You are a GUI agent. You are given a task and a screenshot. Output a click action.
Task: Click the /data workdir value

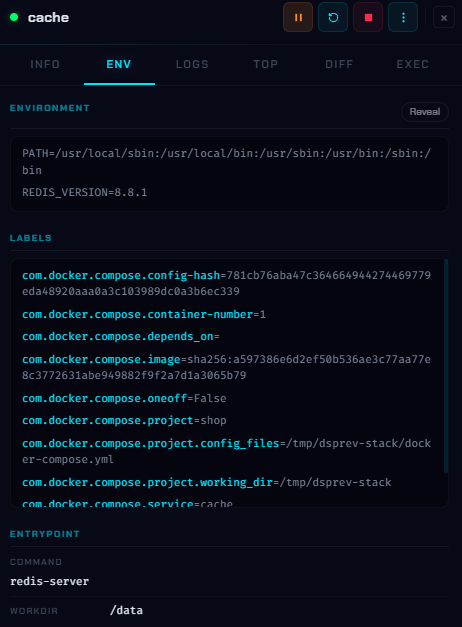tap(126, 610)
